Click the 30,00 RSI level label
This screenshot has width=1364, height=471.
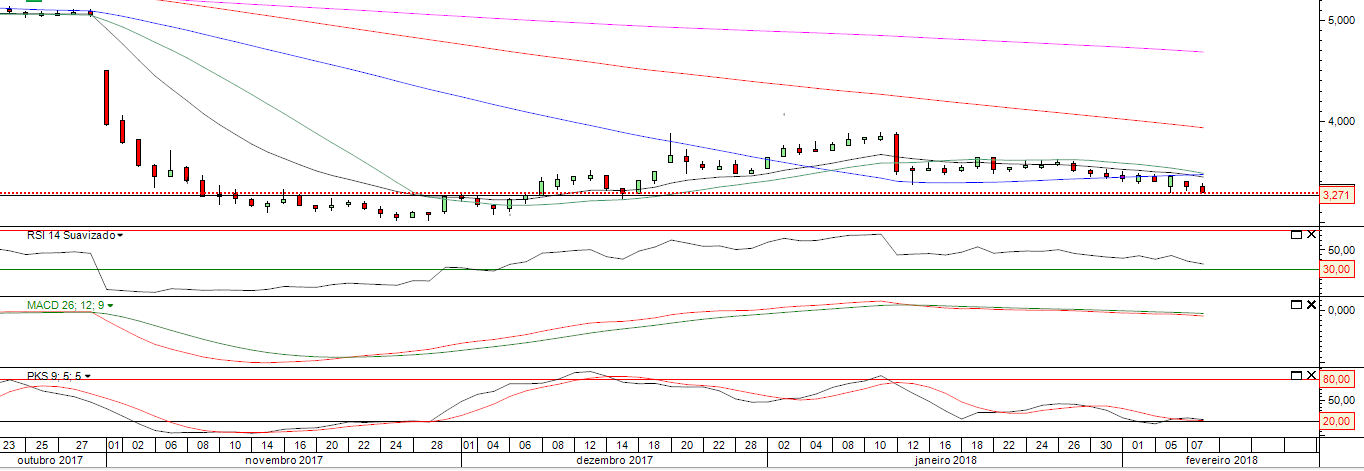pyautogui.click(x=1338, y=269)
